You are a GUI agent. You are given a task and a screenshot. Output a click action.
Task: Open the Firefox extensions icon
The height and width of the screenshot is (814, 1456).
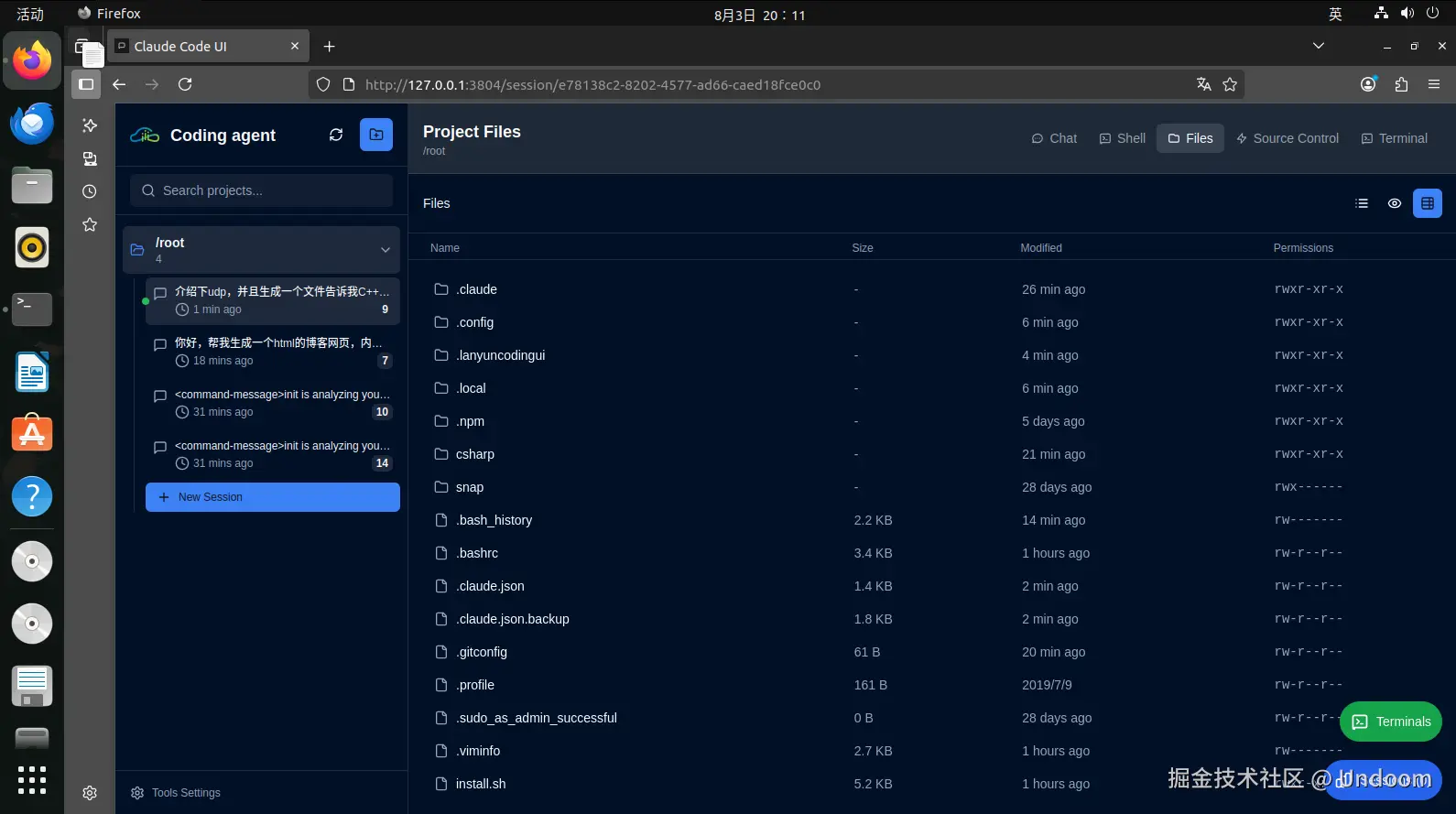coord(1401,84)
